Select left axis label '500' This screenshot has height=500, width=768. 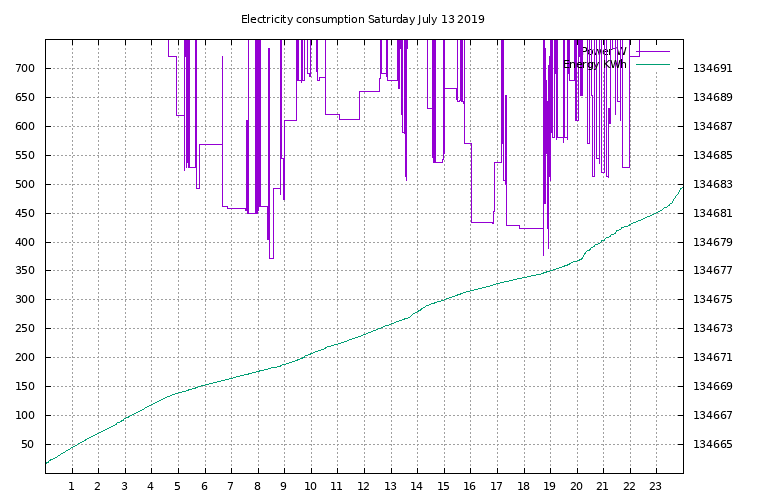coord(25,184)
